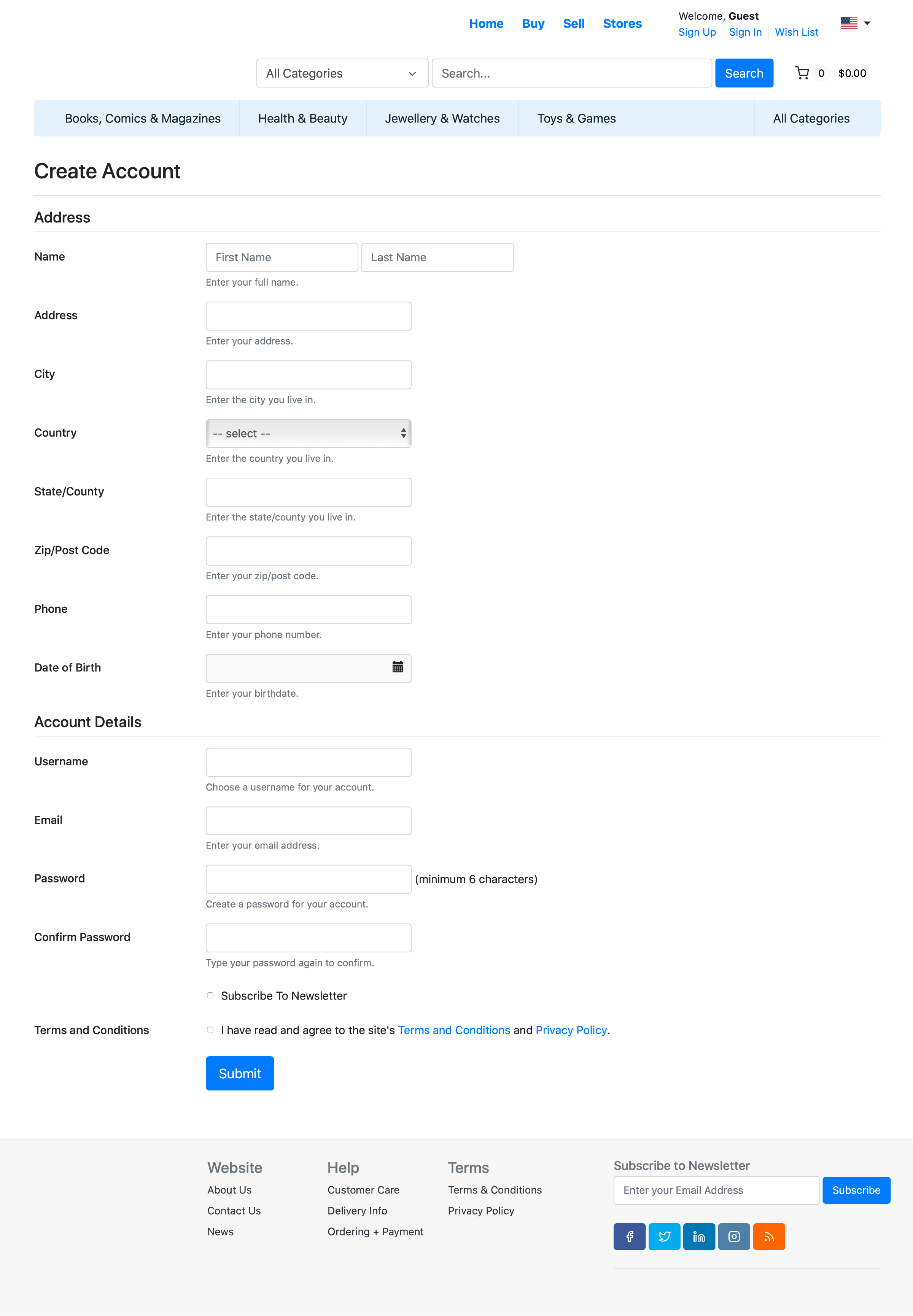This screenshot has height=1316, width=913.
Task: Submit the Create Account form
Action: click(240, 1073)
